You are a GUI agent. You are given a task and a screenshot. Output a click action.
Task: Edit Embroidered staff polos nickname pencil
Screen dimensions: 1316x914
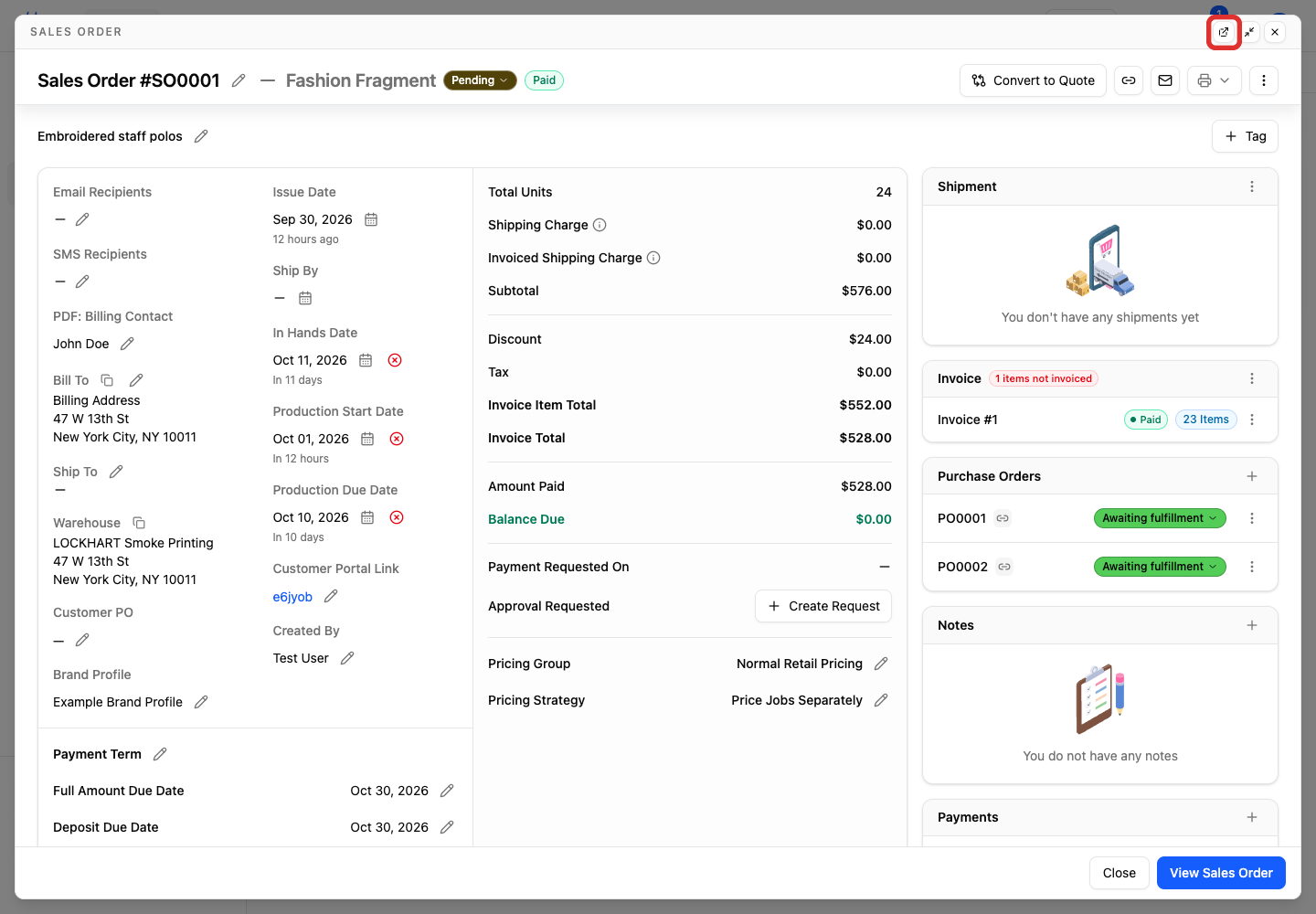tap(201, 136)
